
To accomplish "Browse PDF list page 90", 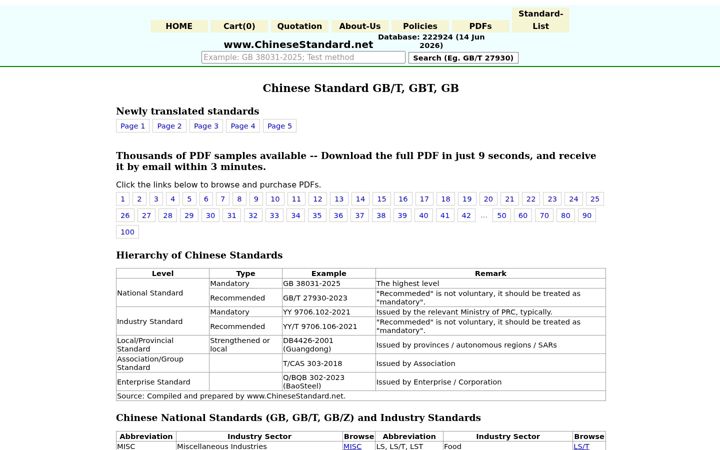I will point(587,215).
